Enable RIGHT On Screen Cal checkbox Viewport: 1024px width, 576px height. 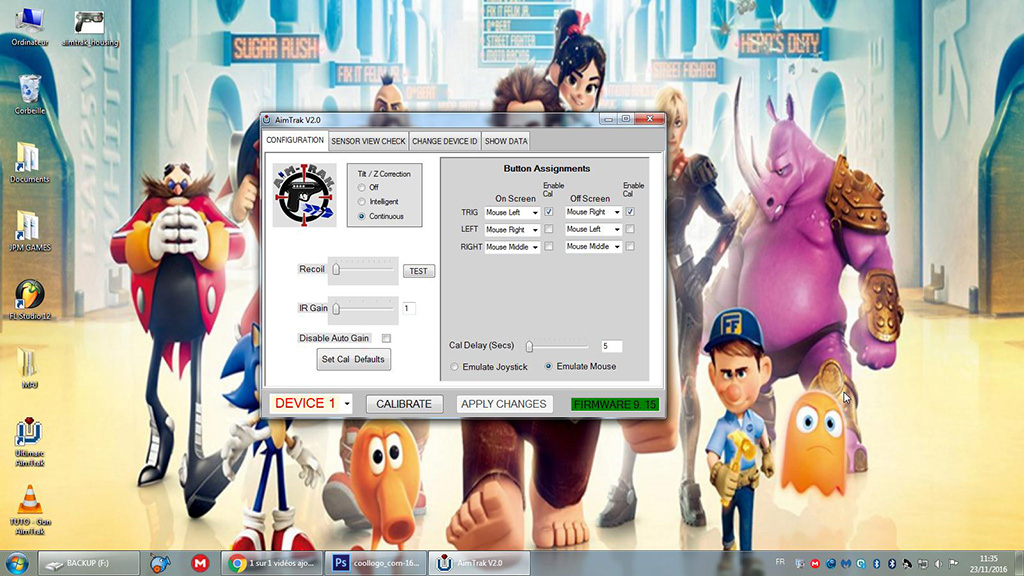click(549, 246)
